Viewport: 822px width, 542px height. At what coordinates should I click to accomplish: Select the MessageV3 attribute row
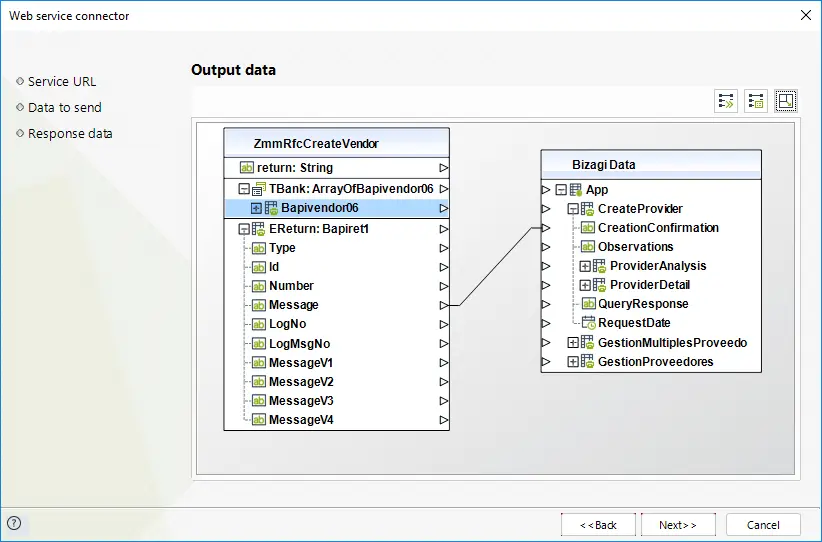coord(337,401)
